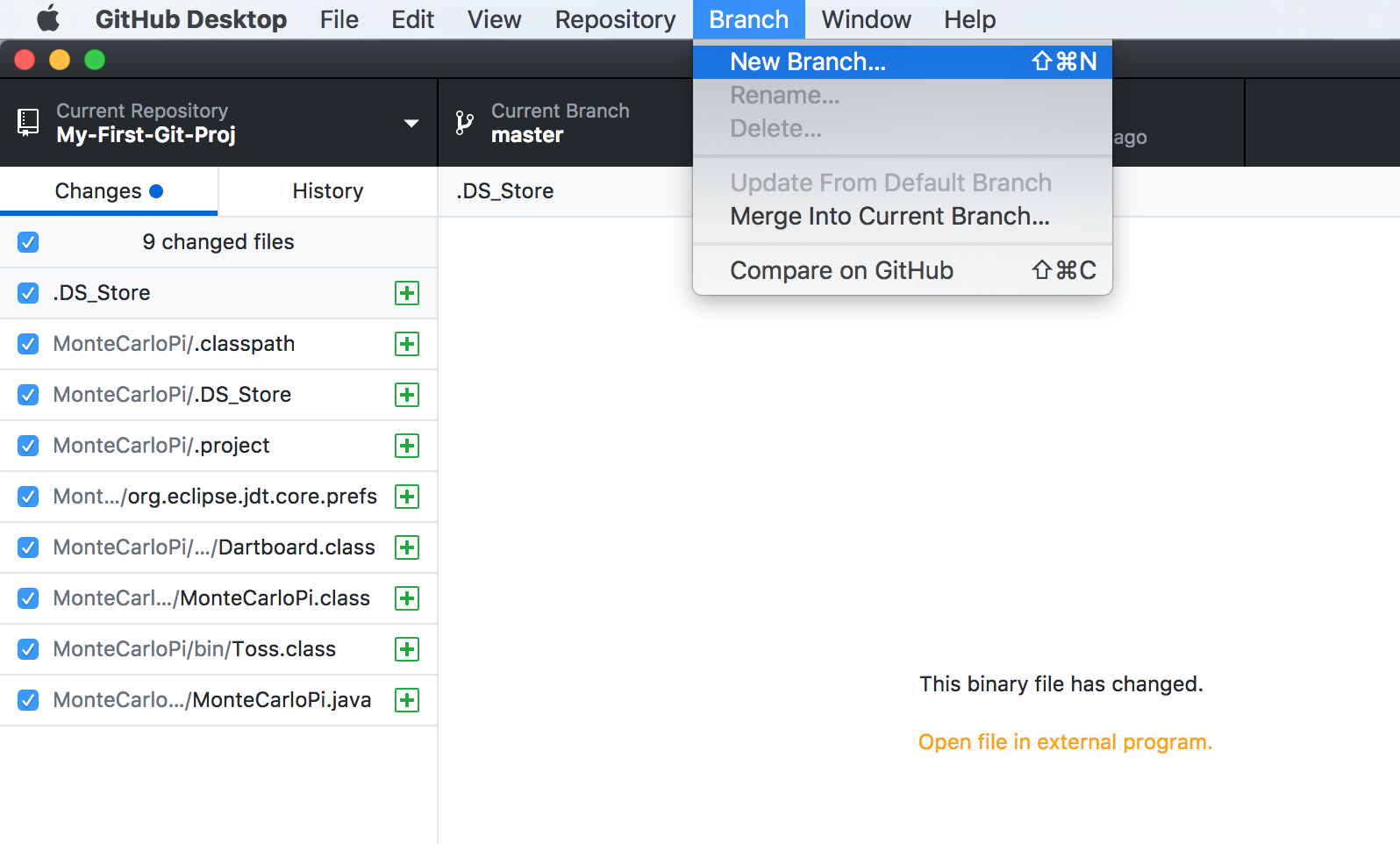Click Open file in external program link
This screenshot has height=844, width=1400.
1065,742
